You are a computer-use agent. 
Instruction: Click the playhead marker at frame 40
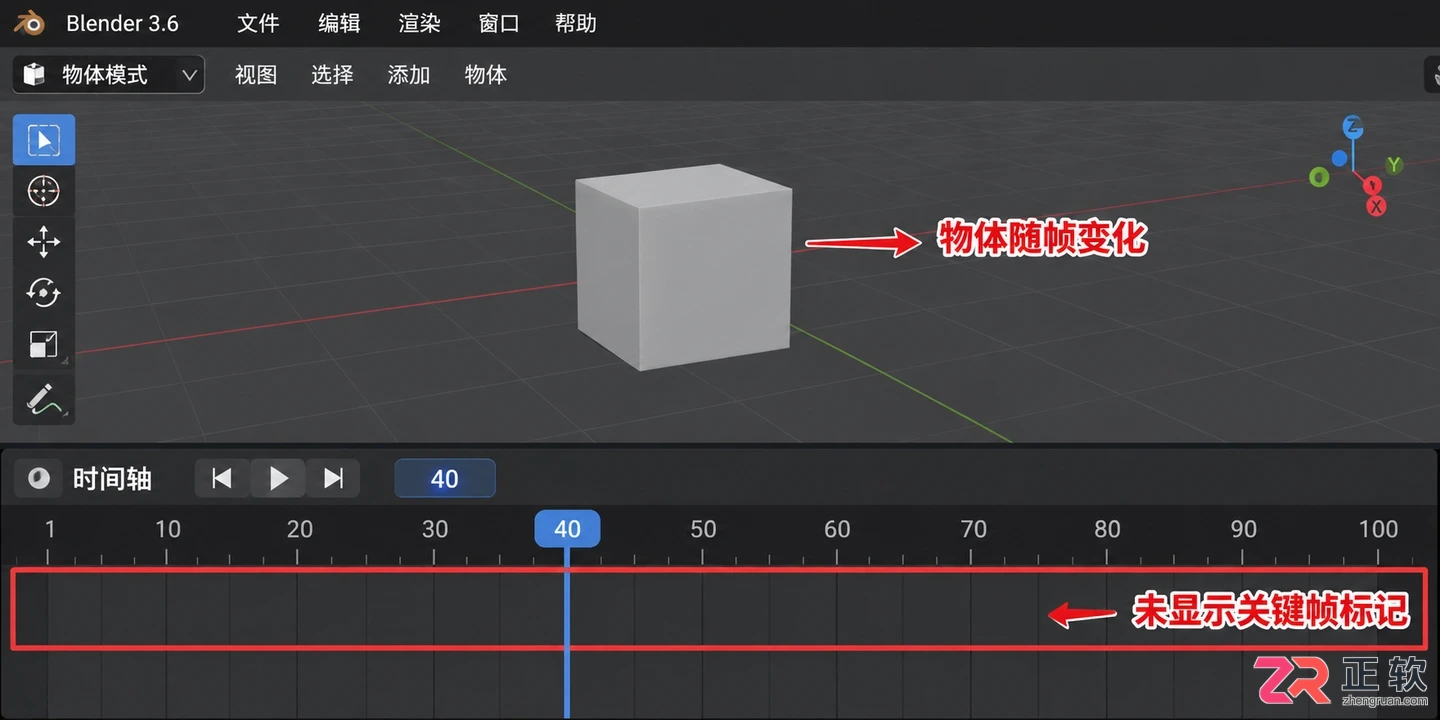(567, 529)
